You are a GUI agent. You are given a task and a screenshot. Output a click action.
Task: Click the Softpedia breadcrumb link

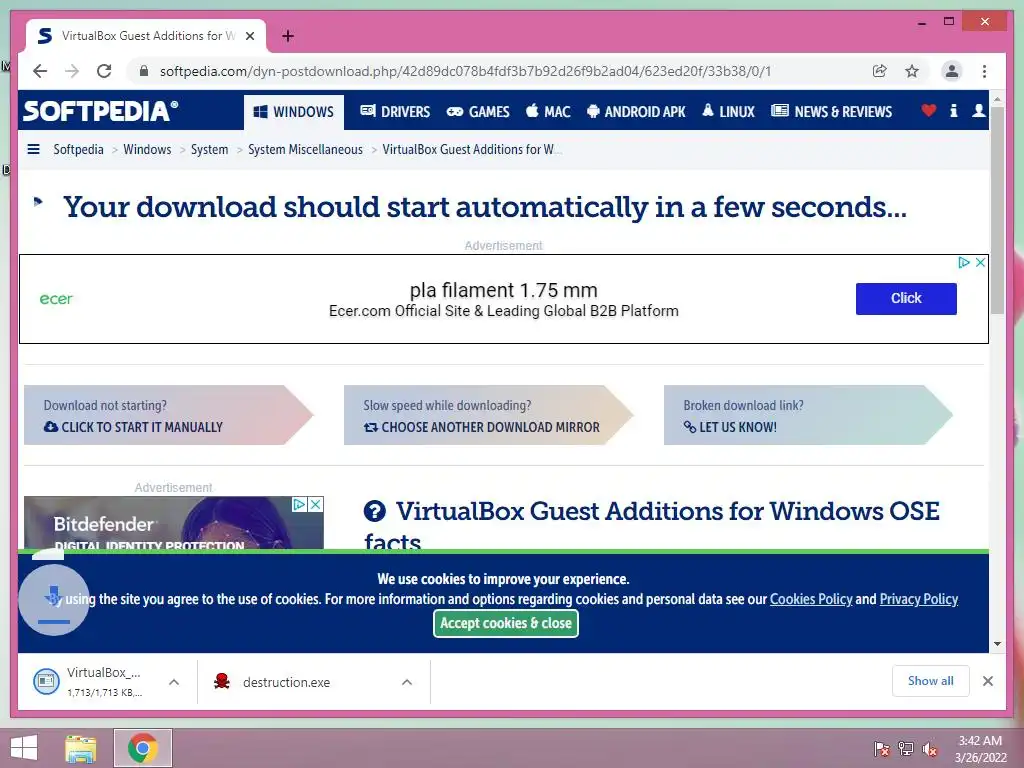click(78, 150)
